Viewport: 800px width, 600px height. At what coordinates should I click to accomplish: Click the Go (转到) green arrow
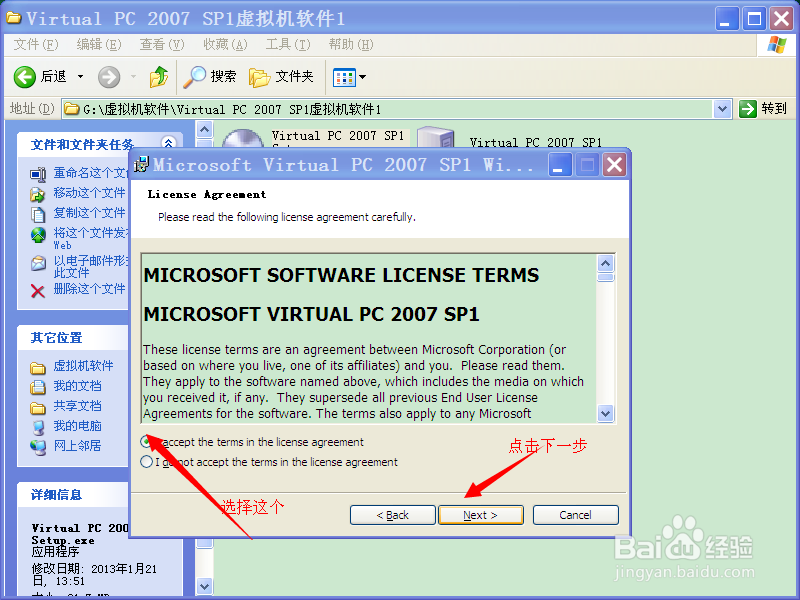click(x=747, y=109)
